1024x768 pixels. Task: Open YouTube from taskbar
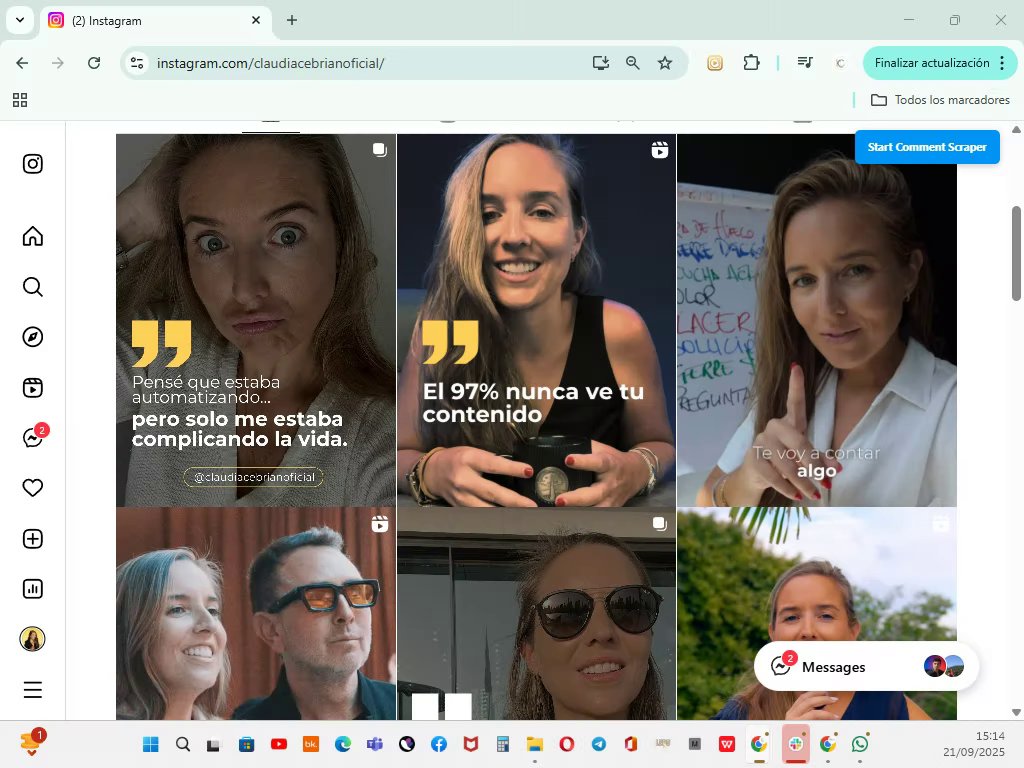pyautogui.click(x=279, y=744)
